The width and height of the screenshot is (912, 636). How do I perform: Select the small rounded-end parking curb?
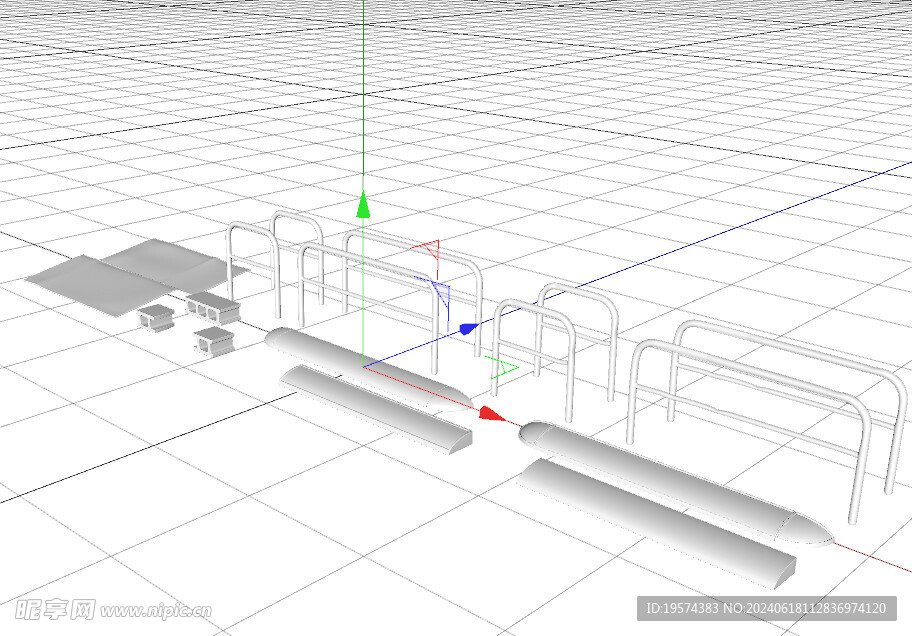pos(369,369)
